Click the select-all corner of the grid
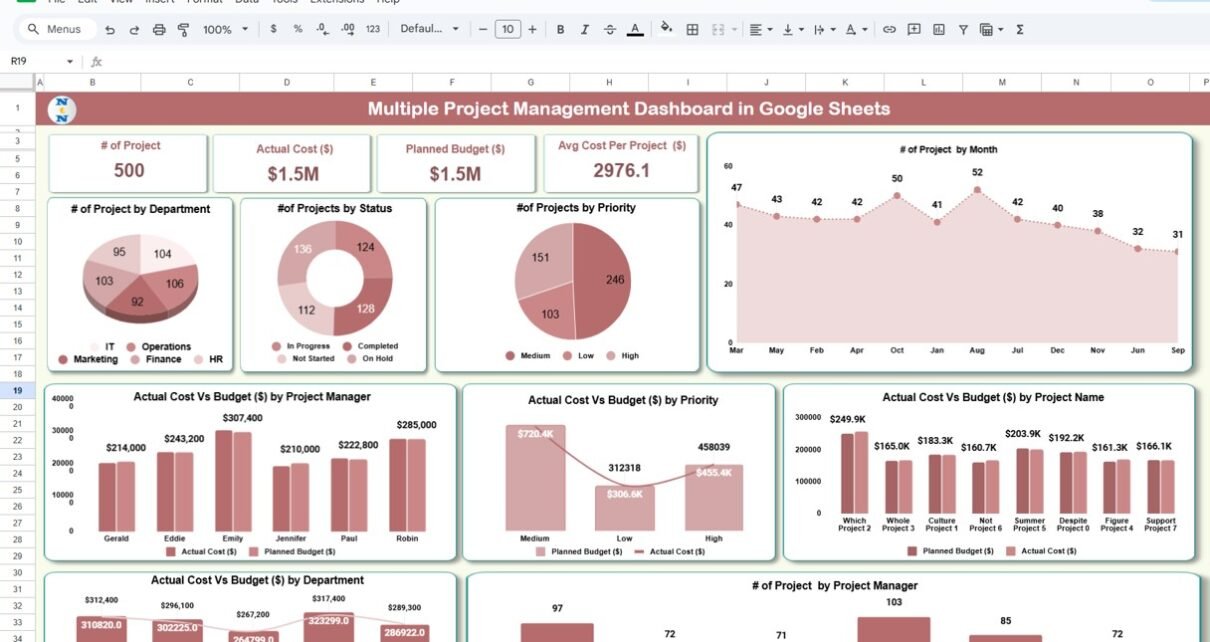 point(18,81)
